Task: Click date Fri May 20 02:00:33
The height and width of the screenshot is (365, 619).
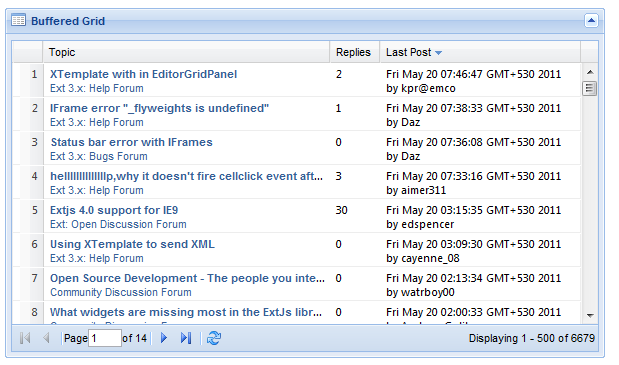Action: 474,312
